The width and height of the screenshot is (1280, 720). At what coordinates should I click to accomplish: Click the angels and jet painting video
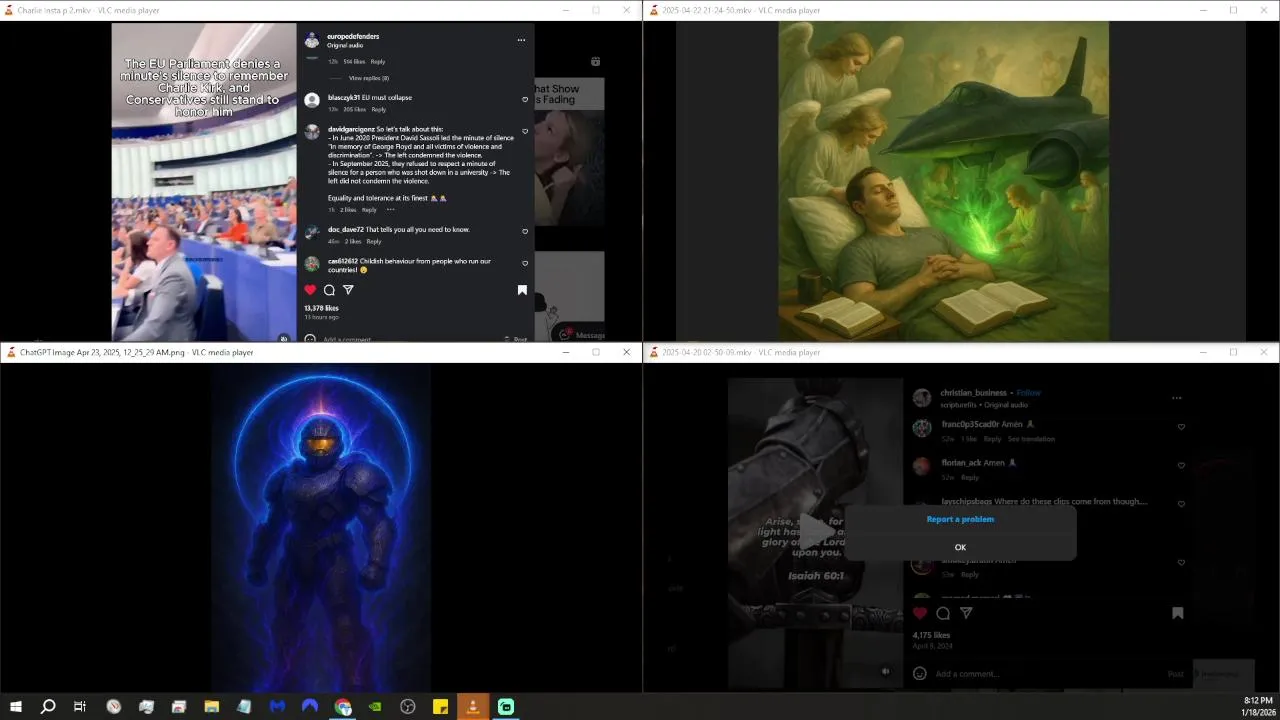943,181
